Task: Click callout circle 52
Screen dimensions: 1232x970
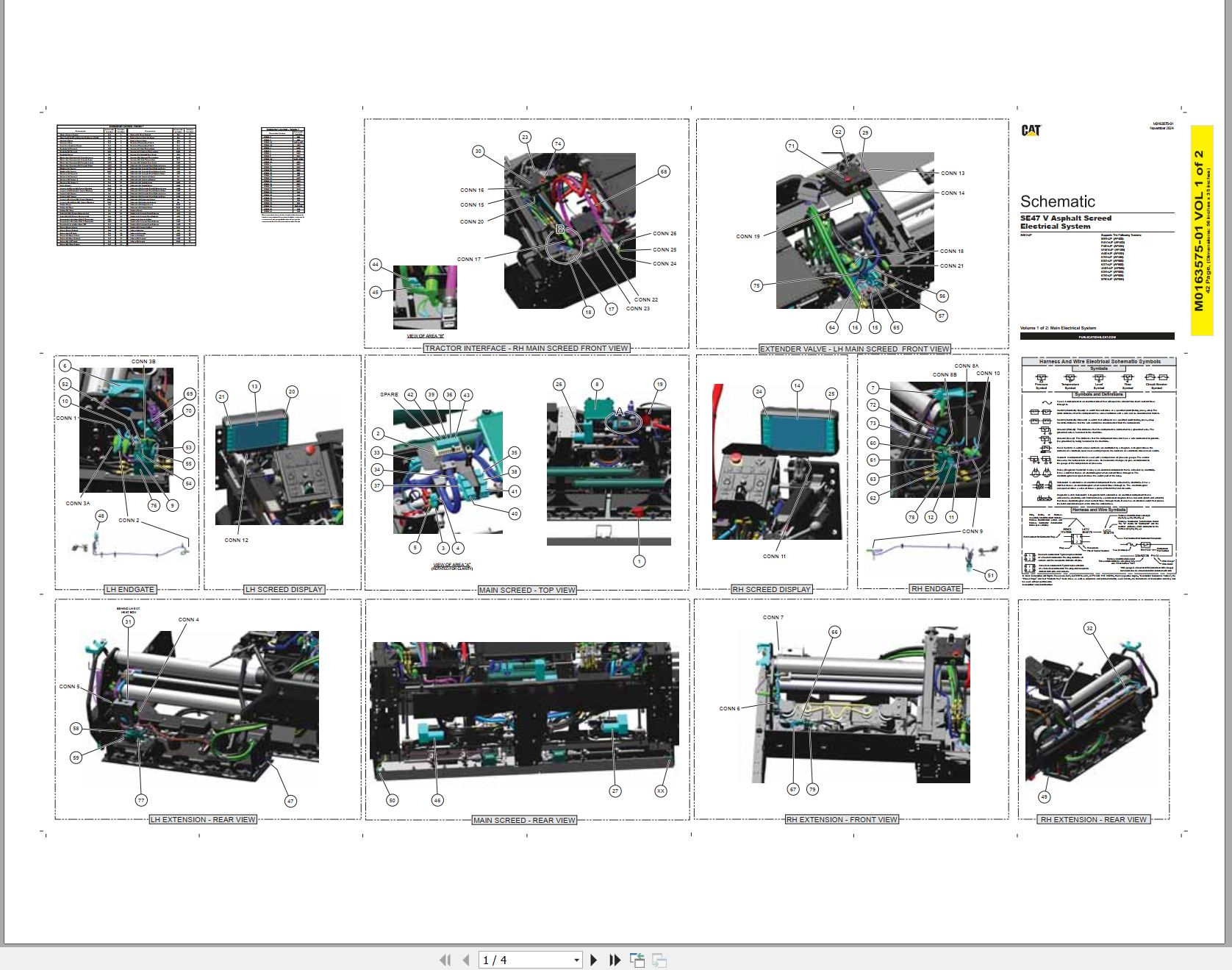Action: pos(65,384)
